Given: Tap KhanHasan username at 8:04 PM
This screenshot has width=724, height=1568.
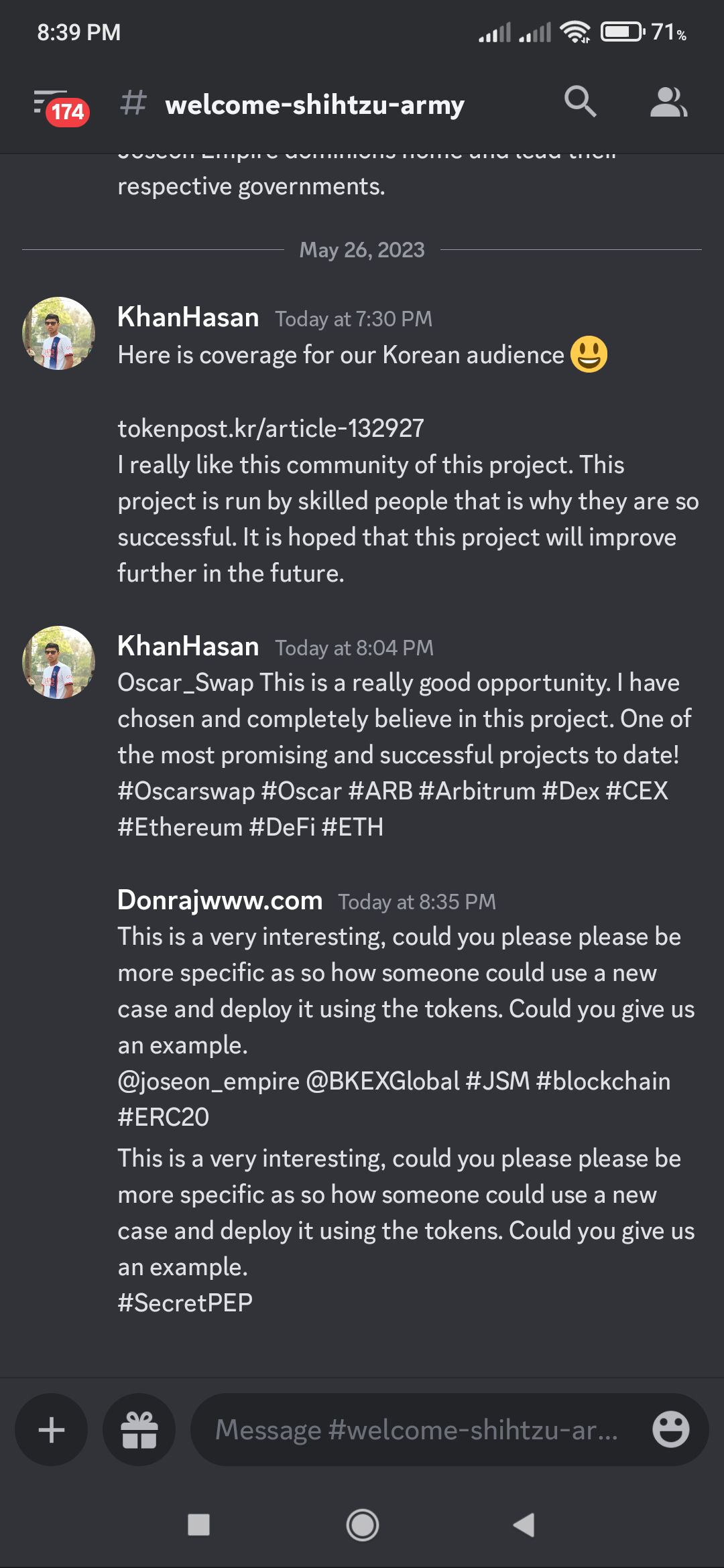Looking at the screenshot, I should click(188, 646).
